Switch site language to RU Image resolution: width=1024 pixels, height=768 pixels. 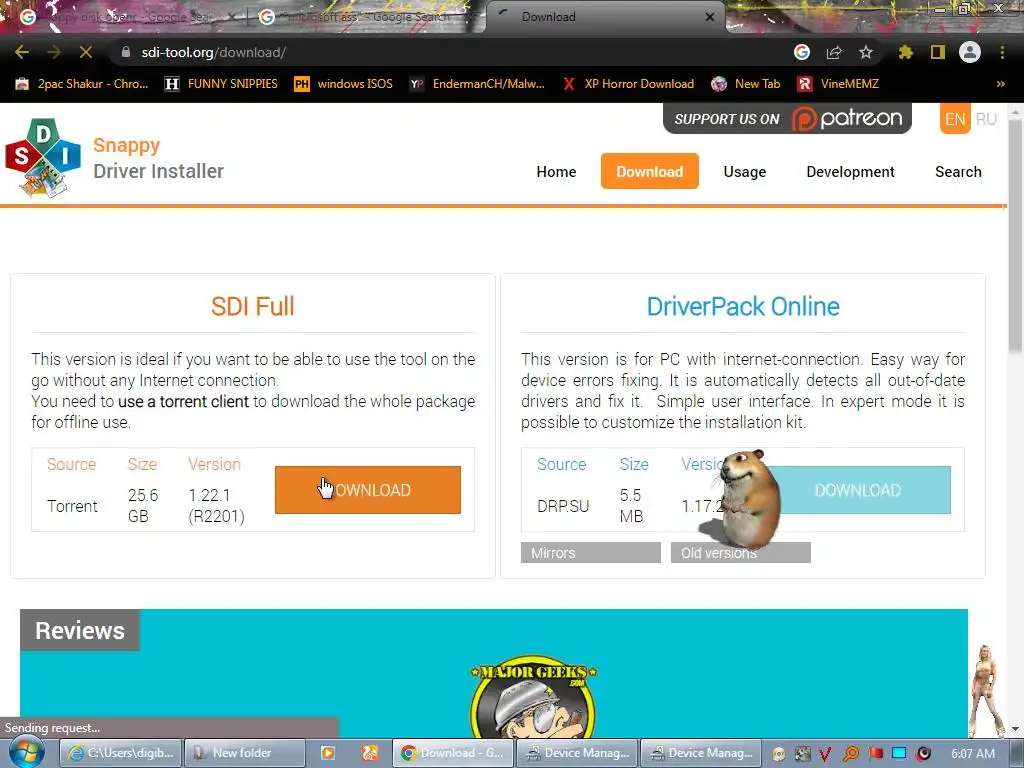[986, 119]
